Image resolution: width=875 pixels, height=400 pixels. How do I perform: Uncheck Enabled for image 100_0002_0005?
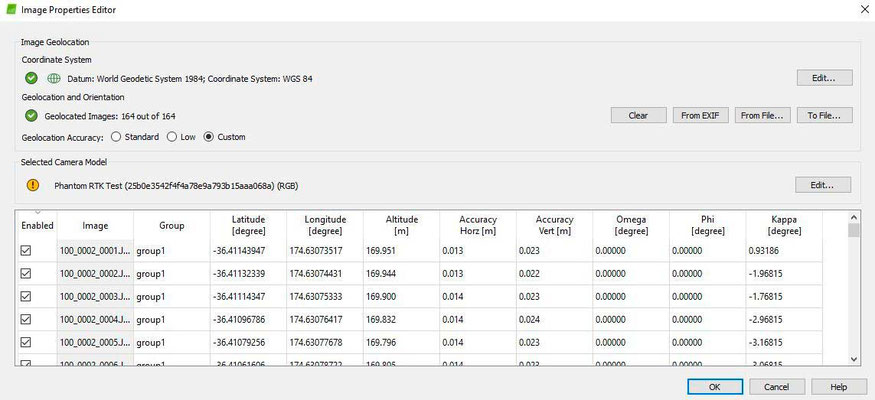(x=26, y=342)
